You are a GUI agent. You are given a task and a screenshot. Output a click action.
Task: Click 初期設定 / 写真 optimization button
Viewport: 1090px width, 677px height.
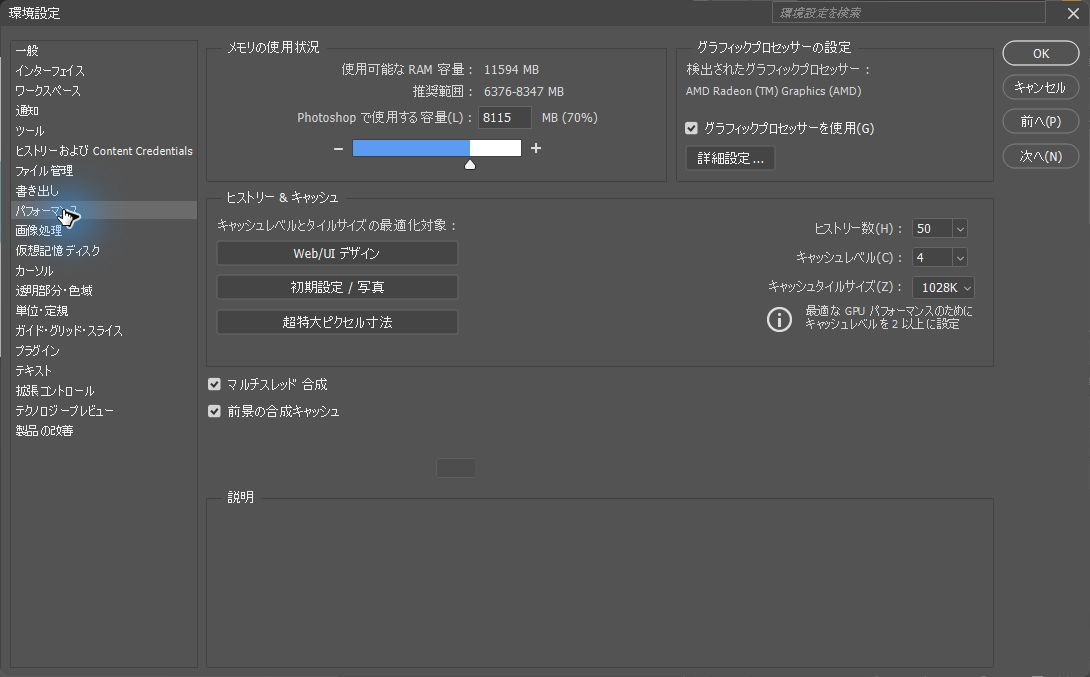pos(337,287)
